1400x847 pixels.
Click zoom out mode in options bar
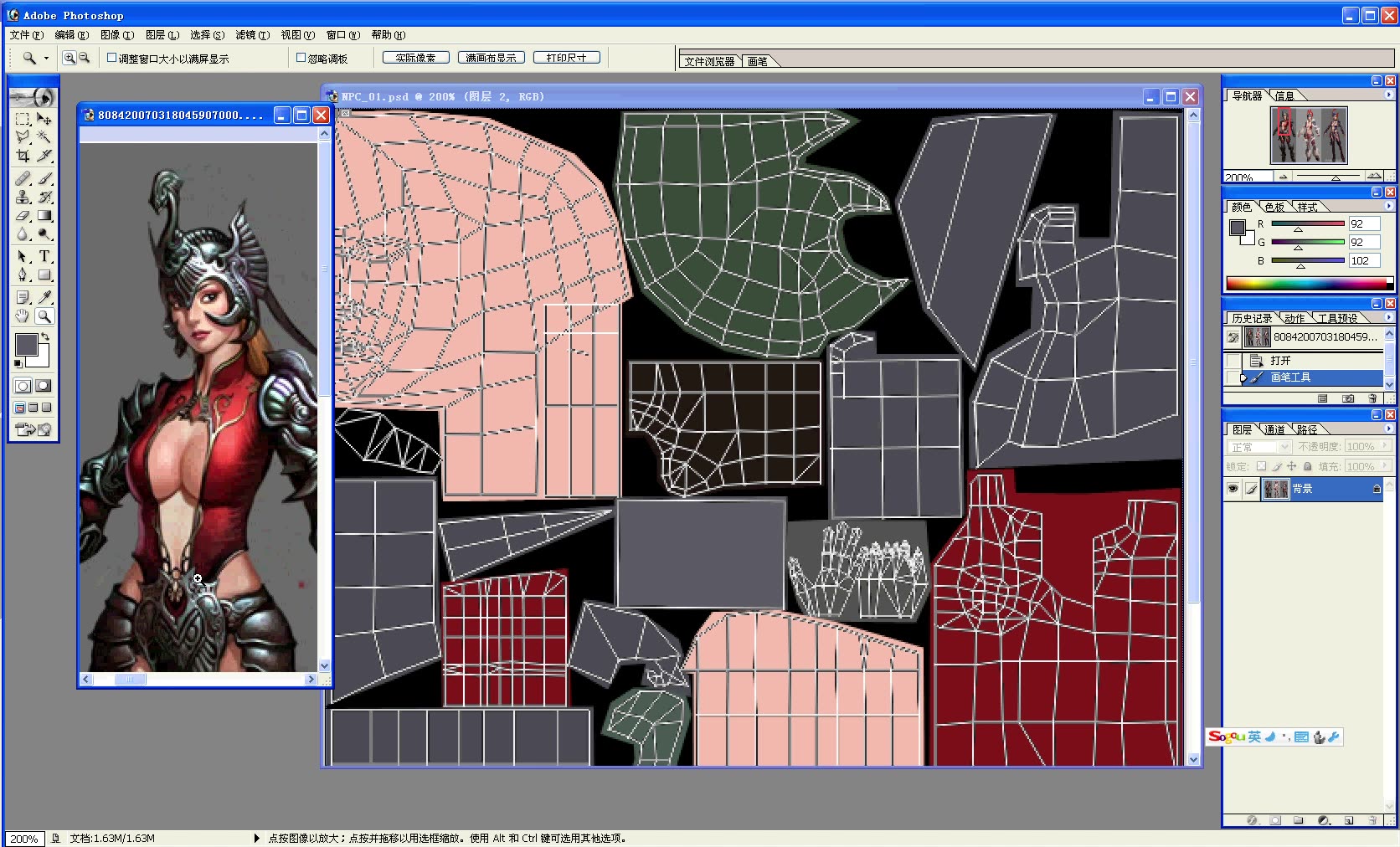pyautogui.click(x=84, y=58)
